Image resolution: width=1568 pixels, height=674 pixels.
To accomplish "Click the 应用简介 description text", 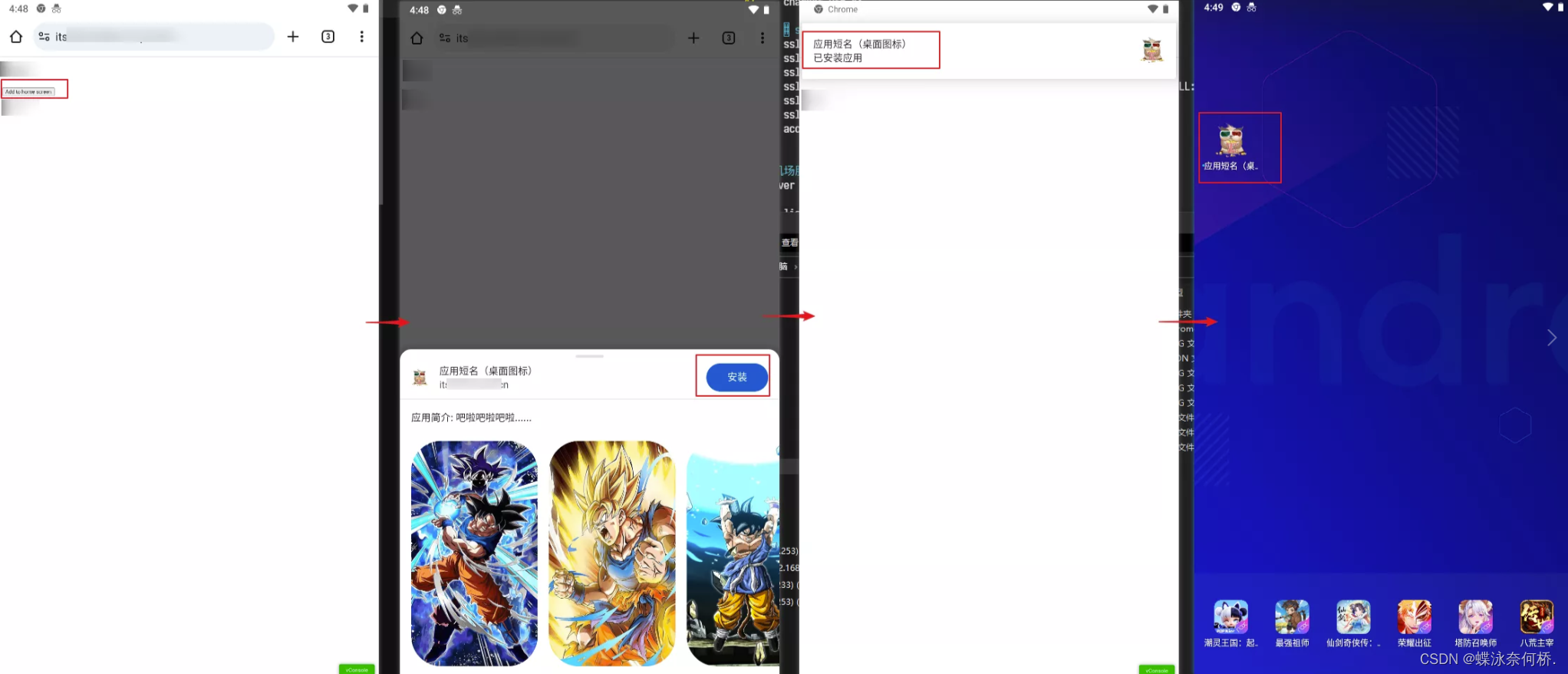I will [471, 418].
